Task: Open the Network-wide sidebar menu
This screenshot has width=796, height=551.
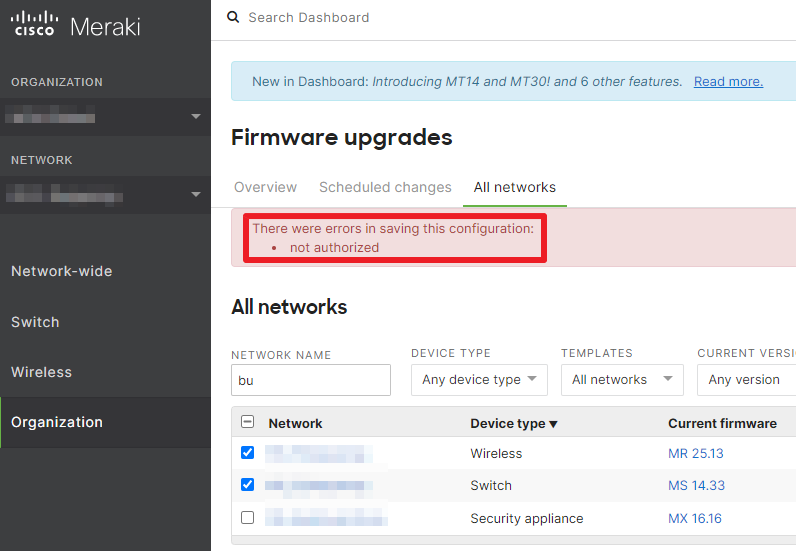Action: [x=62, y=271]
